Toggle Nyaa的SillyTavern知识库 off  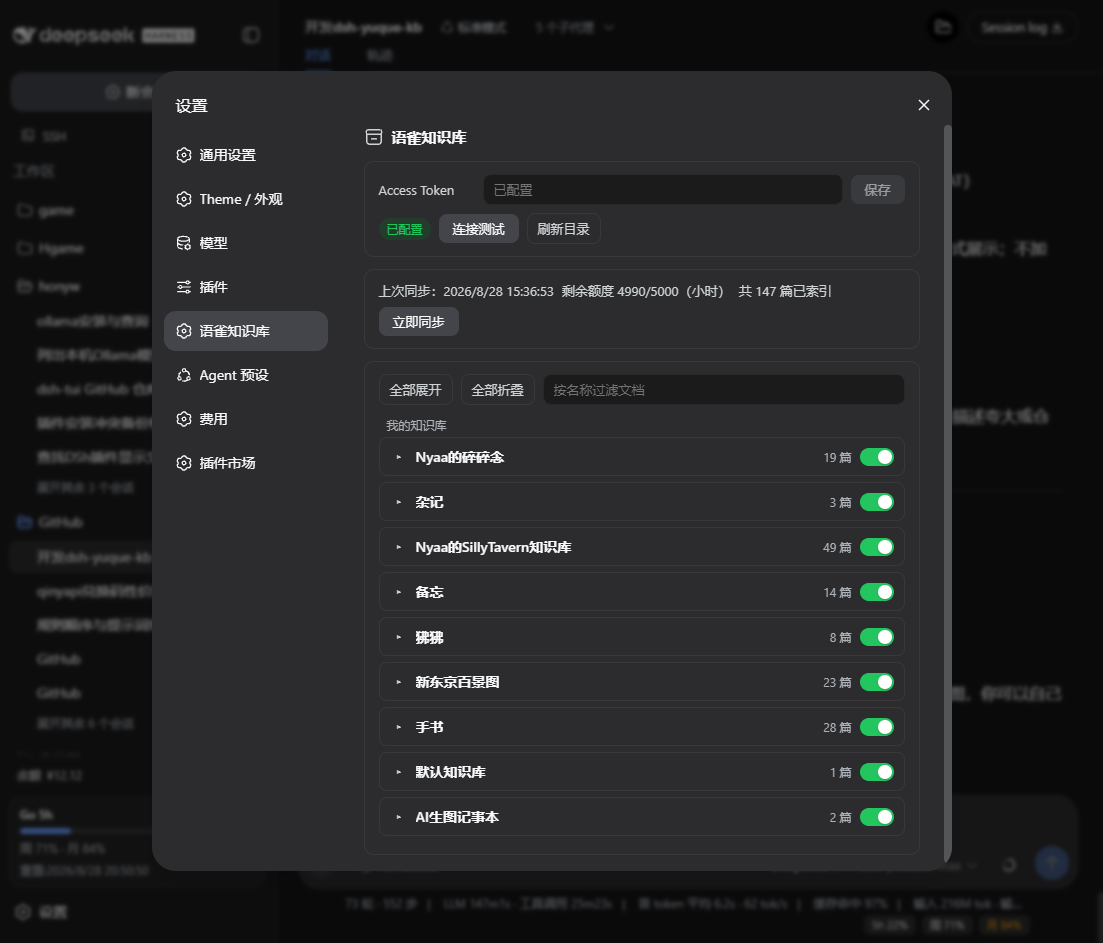coord(876,547)
